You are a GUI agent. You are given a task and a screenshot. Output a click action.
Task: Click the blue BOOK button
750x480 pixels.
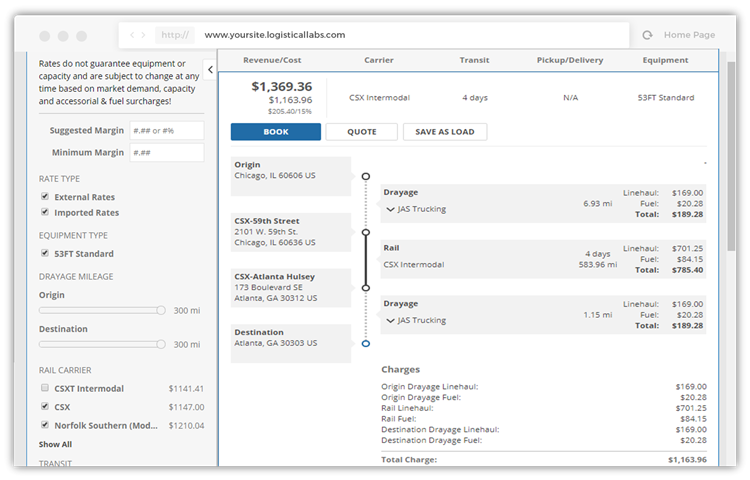coord(276,132)
